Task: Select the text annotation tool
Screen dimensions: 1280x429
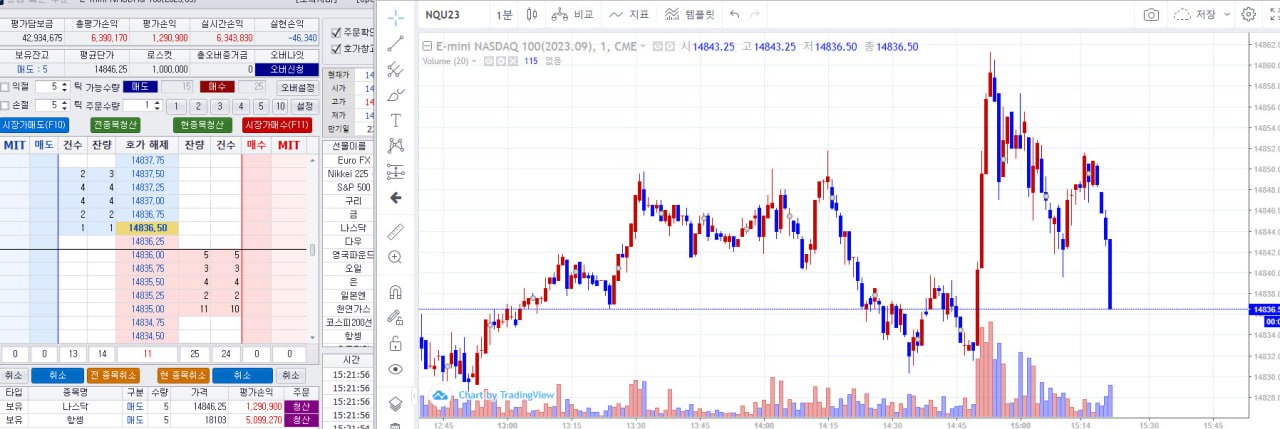Action: tap(396, 120)
